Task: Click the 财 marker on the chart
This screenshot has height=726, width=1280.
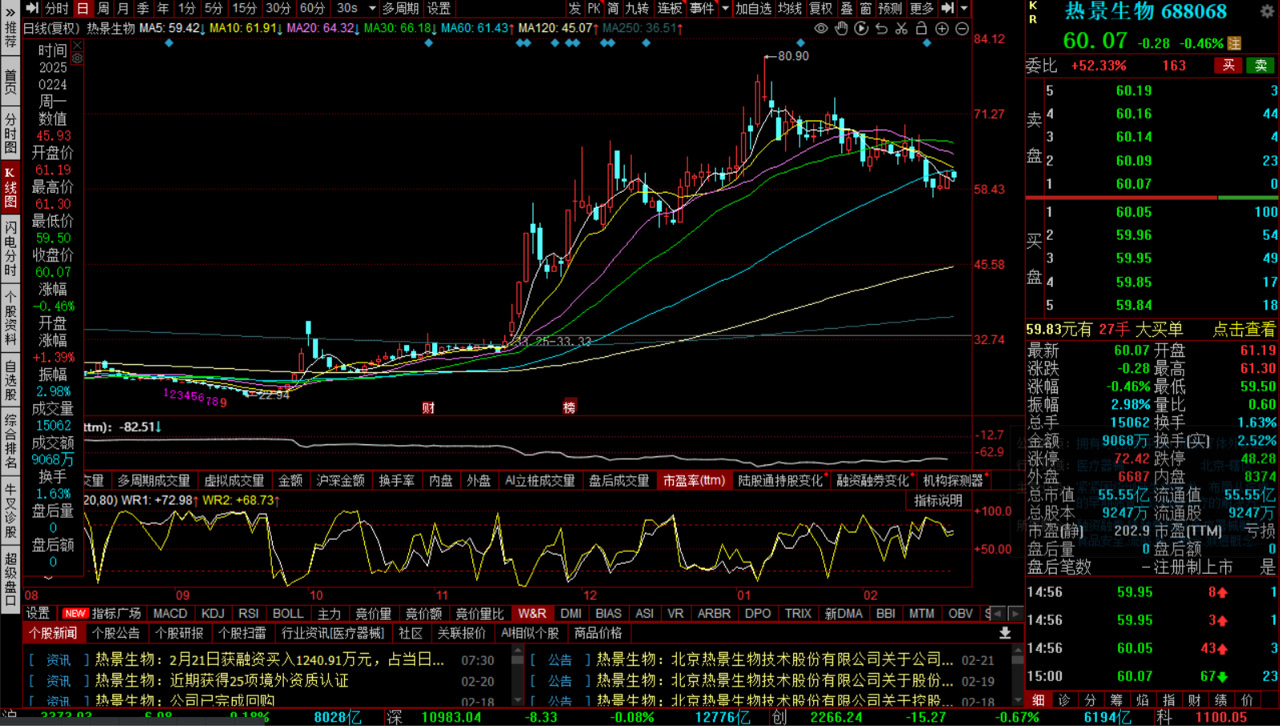Action: coord(428,407)
